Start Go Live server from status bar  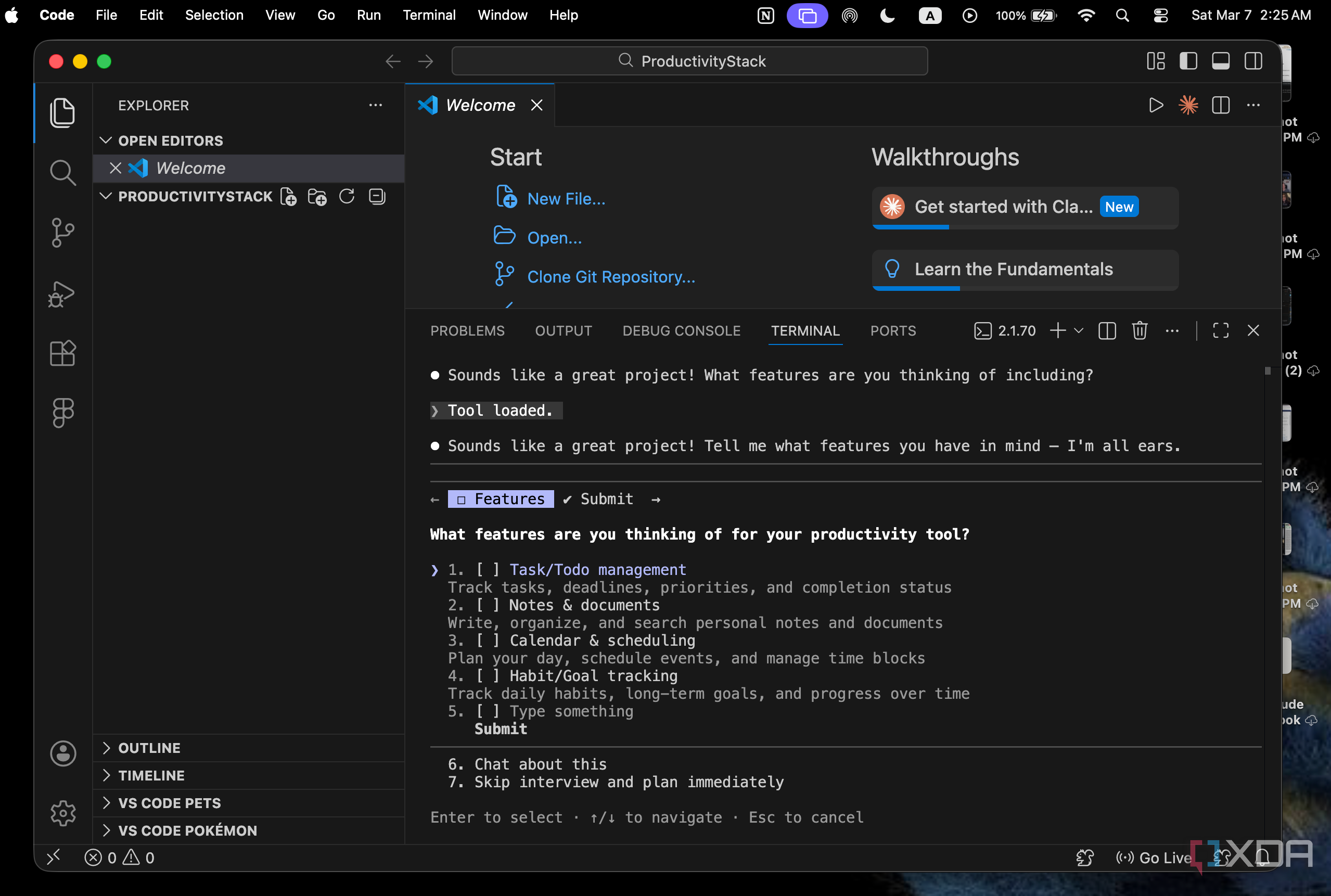(1154, 857)
